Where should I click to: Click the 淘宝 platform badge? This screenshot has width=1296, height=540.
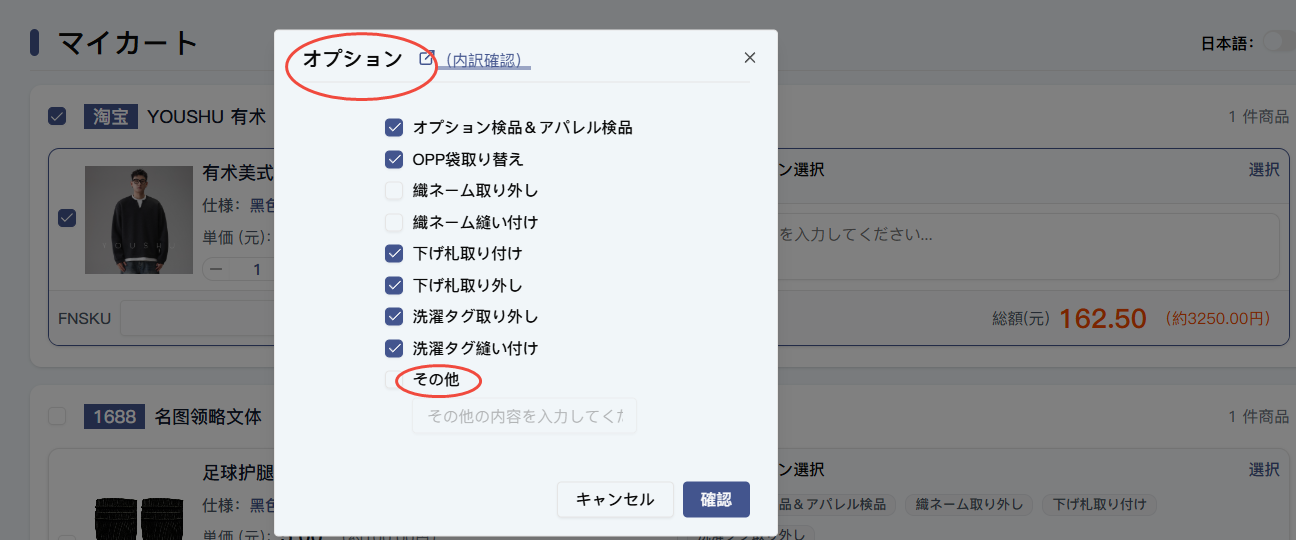click(111, 117)
